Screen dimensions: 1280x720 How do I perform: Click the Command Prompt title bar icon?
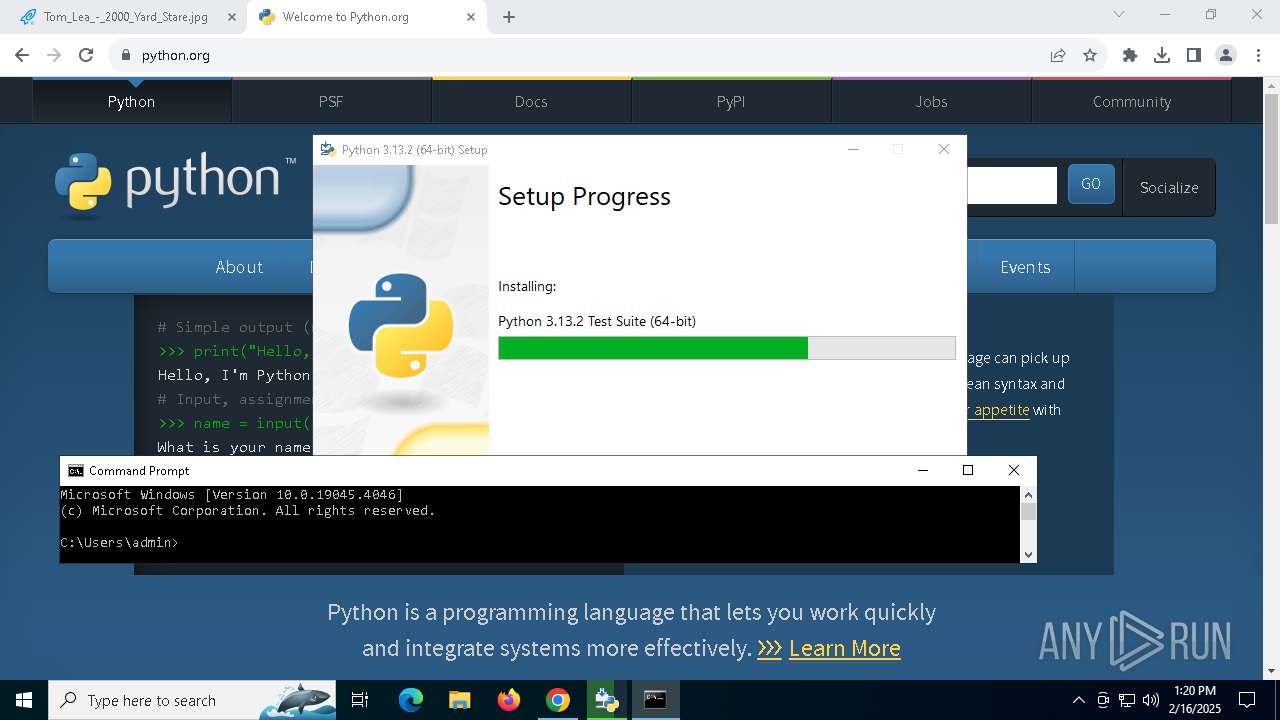coord(76,471)
